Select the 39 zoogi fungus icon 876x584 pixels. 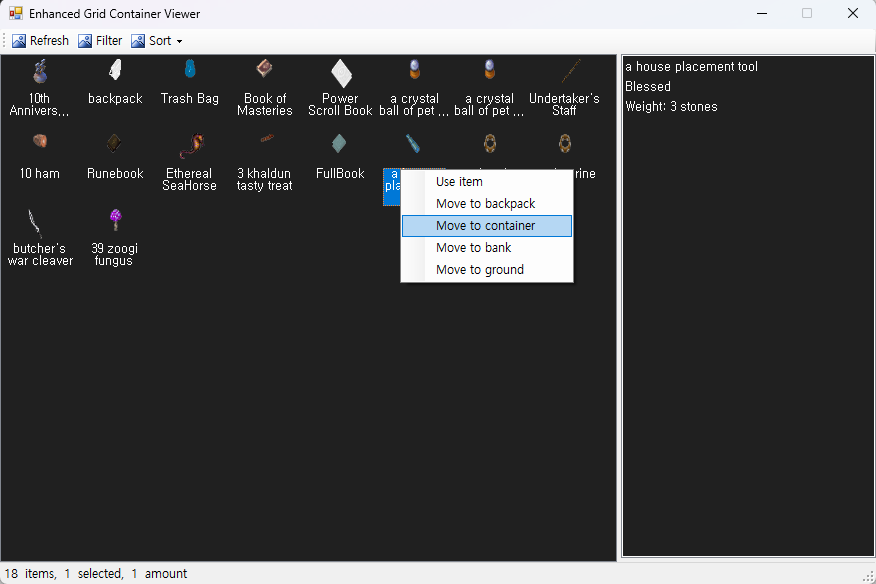pos(116,220)
